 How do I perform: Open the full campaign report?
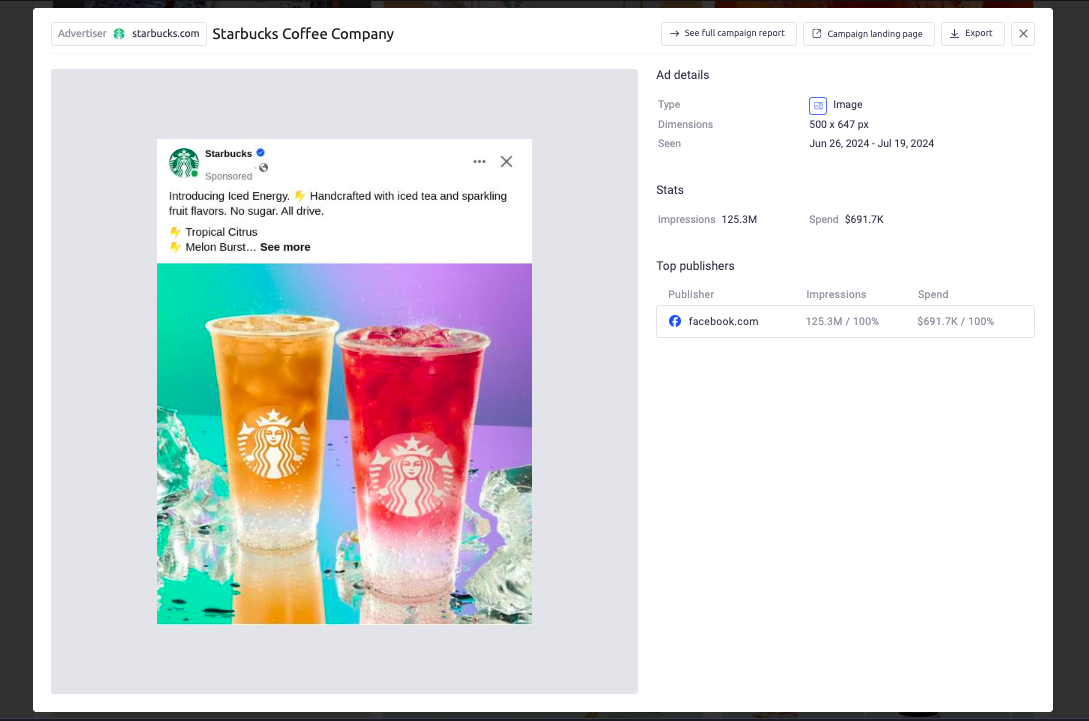[x=728, y=33]
